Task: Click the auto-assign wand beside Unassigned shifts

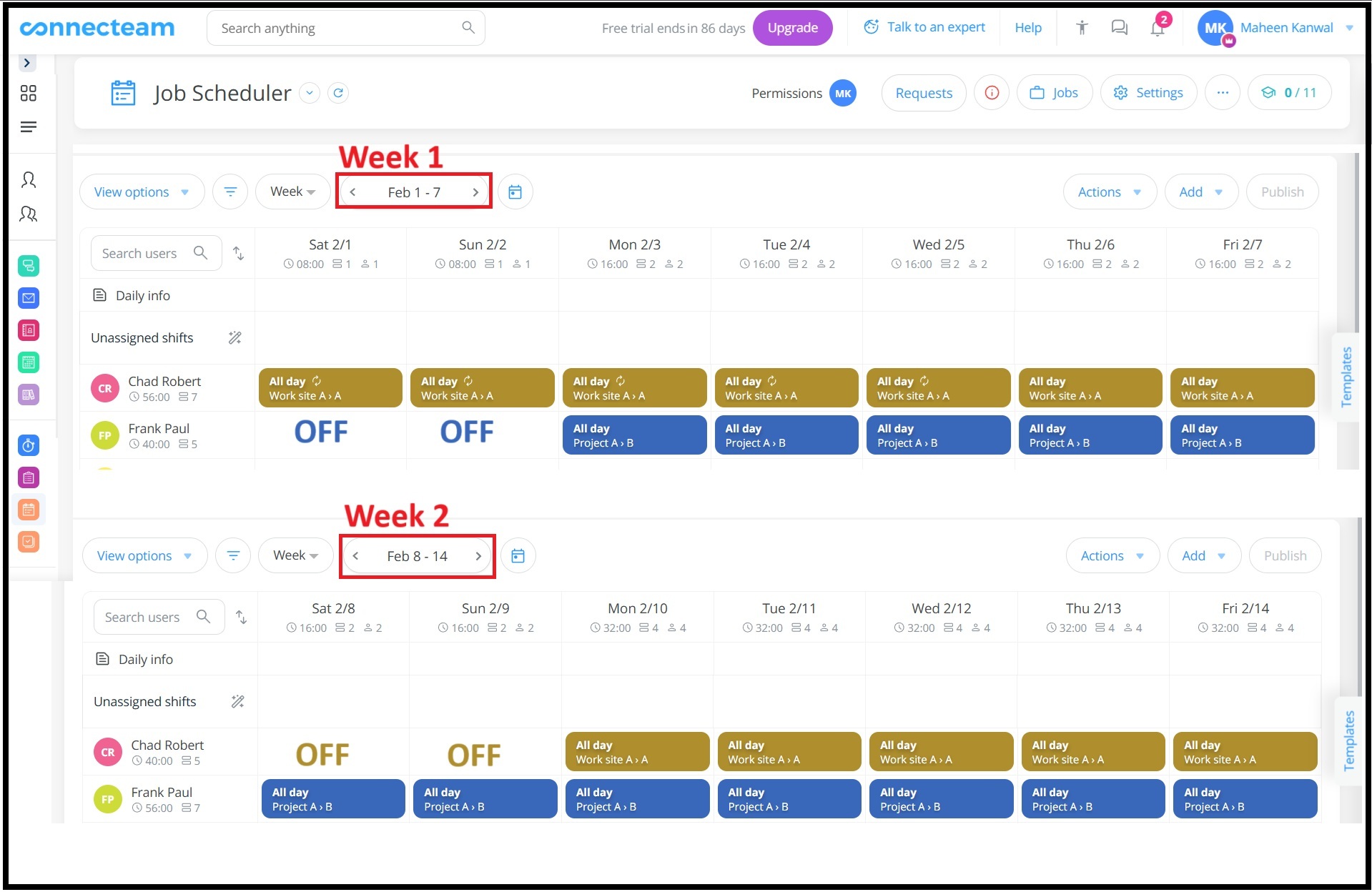Action: click(x=235, y=337)
